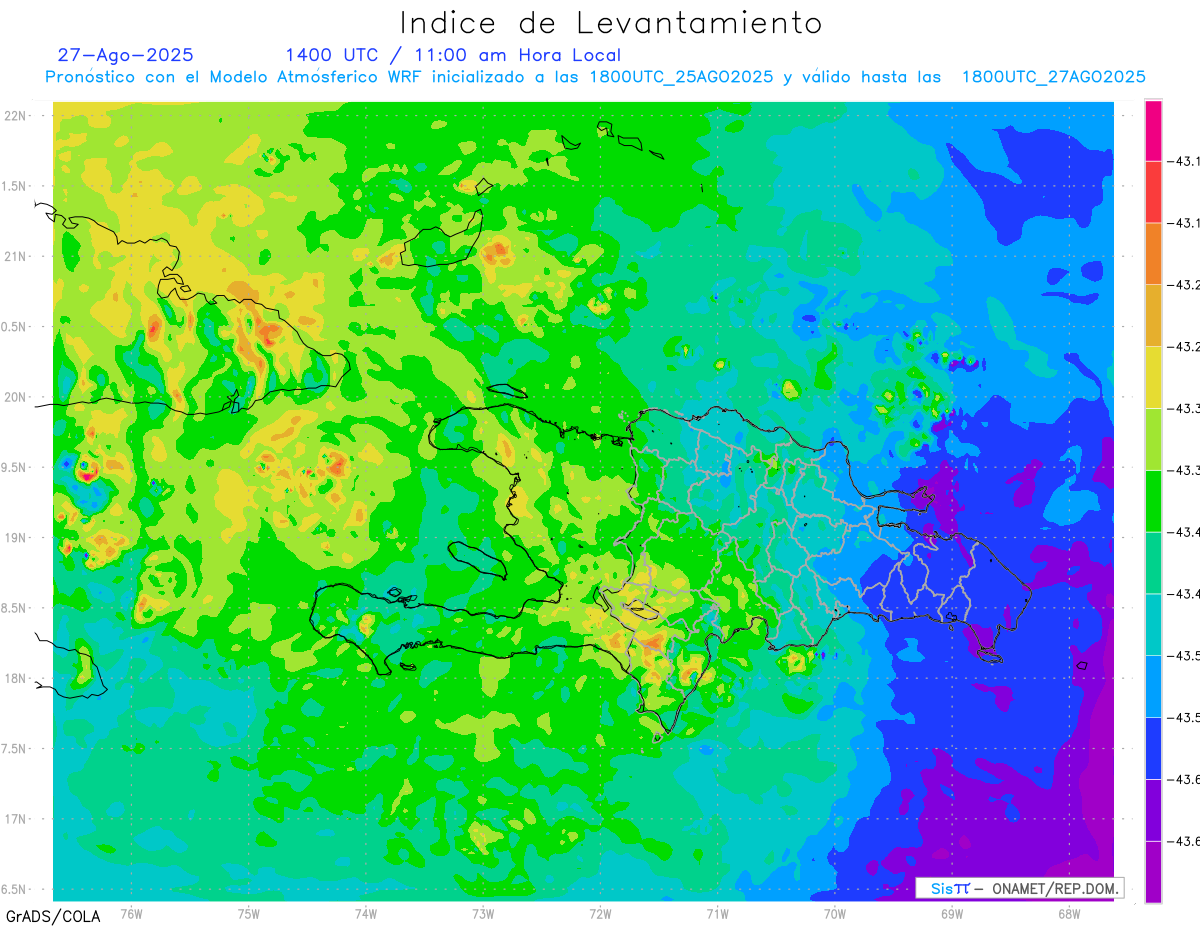Image resolution: width=1200 pixels, height=927 pixels.
Task: Select the red swatch in the colorbar
Action: coord(1153,192)
